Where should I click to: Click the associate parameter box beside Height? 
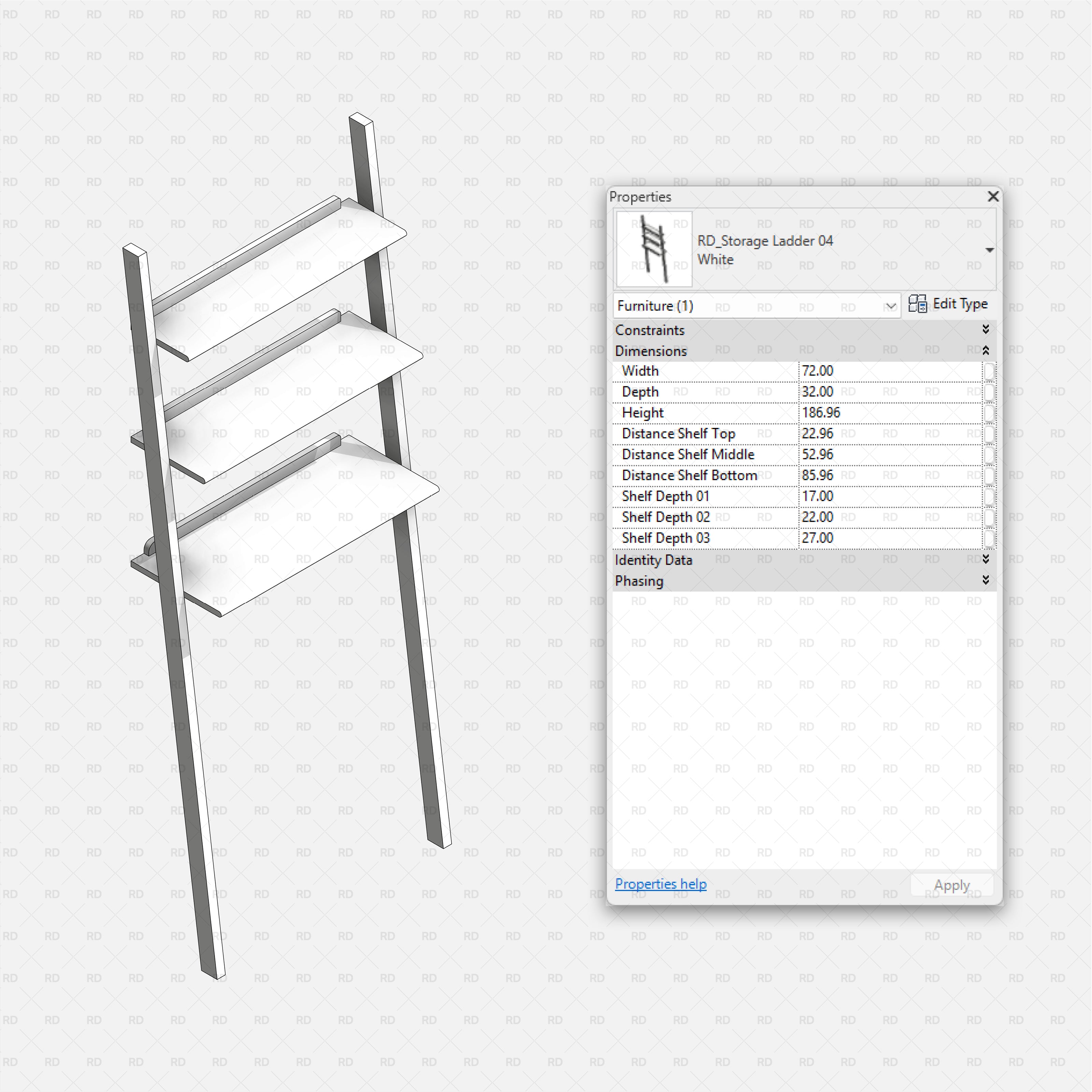990,413
